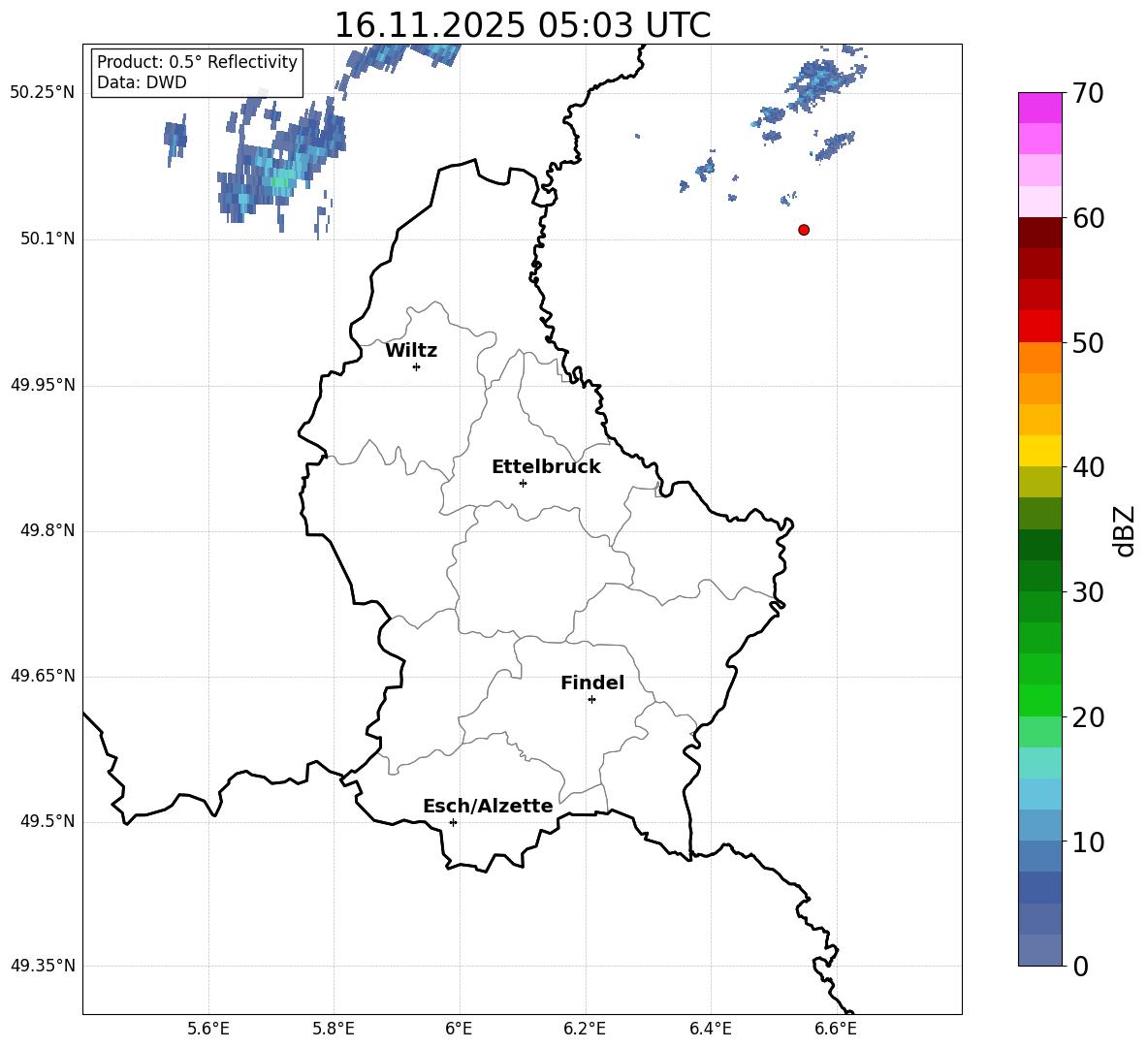Click the 20 colorbar tick label

[1089, 717]
